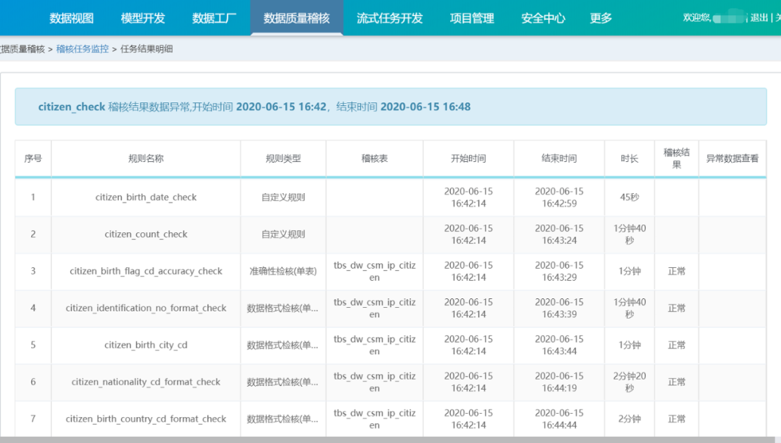Open the 数据视图 tab
781x443 pixels.
pyautogui.click(x=72, y=18)
